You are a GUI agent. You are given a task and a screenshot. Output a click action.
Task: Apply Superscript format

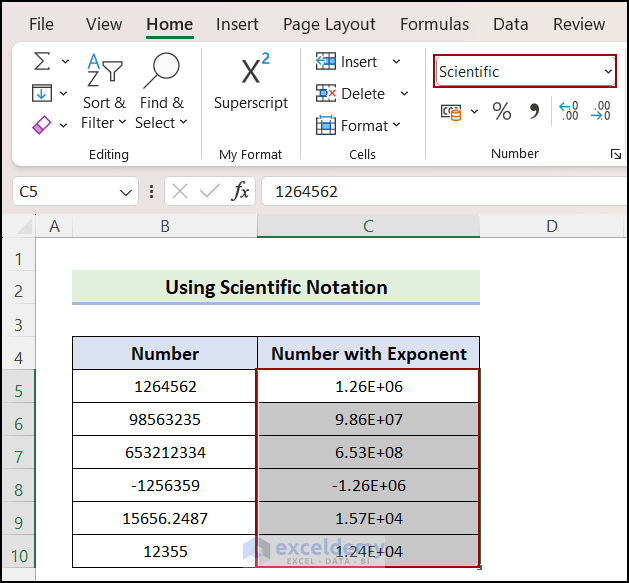251,81
